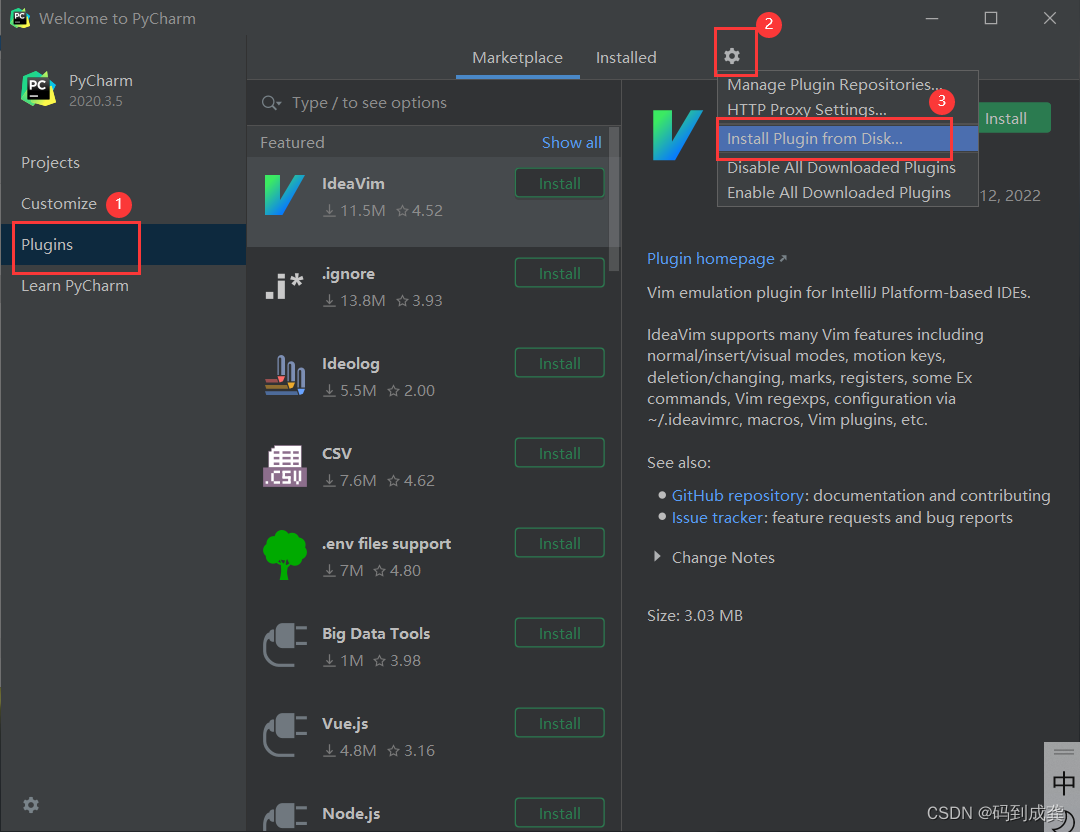Choose Disable All Downloaded Plugins
Viewport: 1080px width, 832px height.
click(x=840, y=167)
